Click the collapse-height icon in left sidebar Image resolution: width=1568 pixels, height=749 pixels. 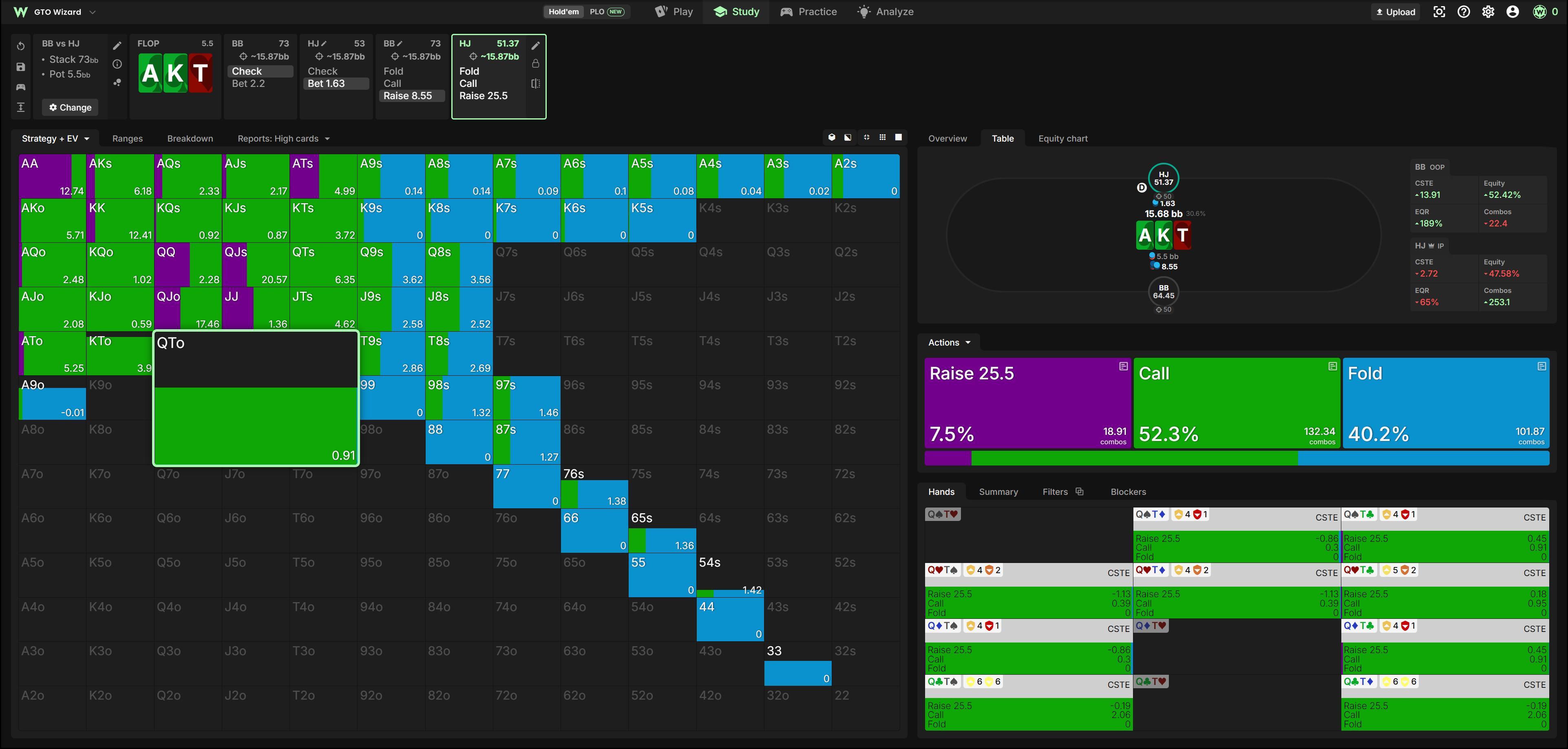click(x=21, y=107)
